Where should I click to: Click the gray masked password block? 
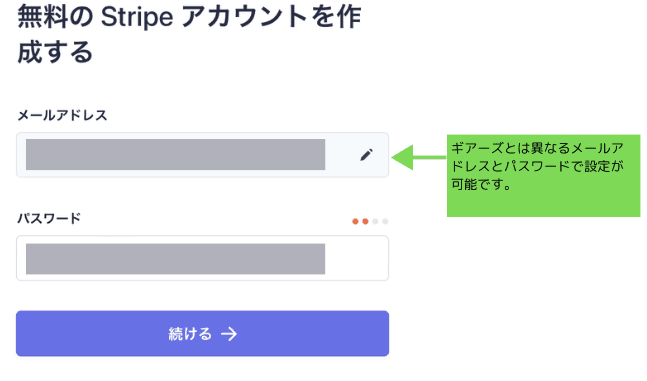pos(175,259)
